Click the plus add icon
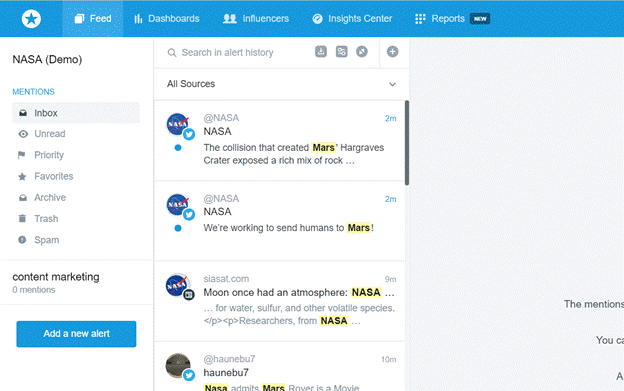This screenshot has height=391, width=624. [393, 52]
